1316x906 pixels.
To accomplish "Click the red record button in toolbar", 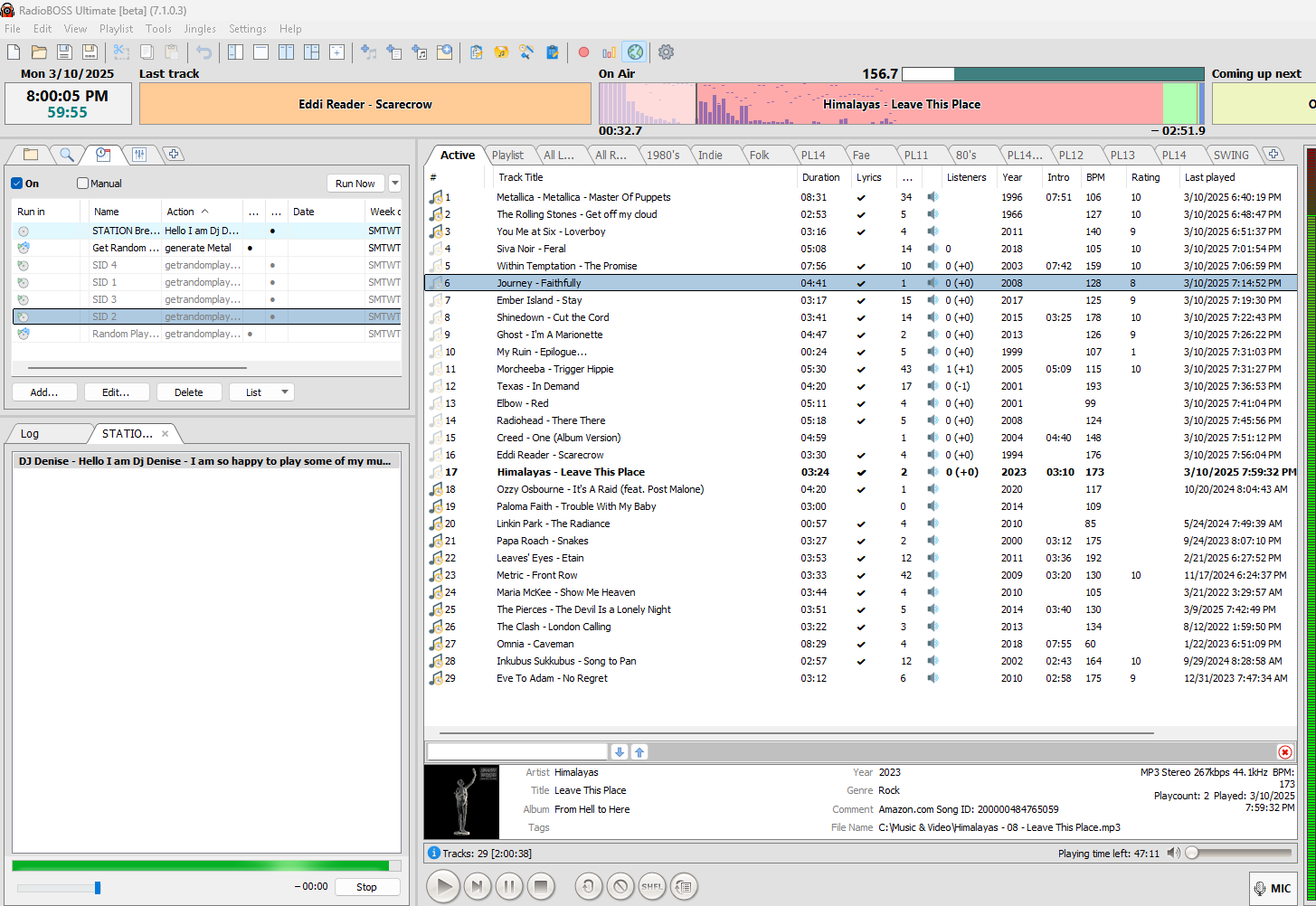I will point(583,52).
